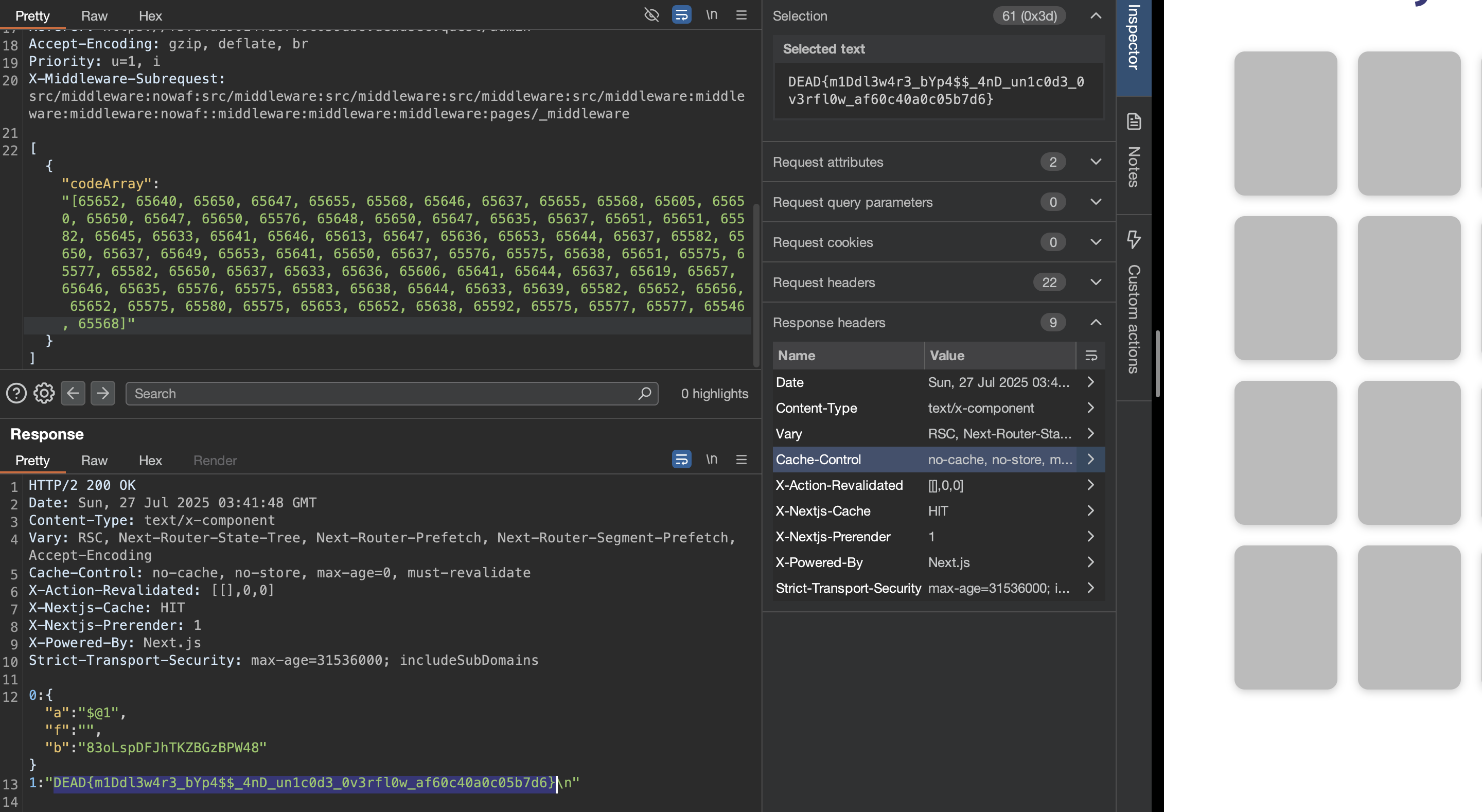Open request editor hamburger options menu
Viewport: 1482px width, 812px height.
pyautogui.click(x=741, y=15)
